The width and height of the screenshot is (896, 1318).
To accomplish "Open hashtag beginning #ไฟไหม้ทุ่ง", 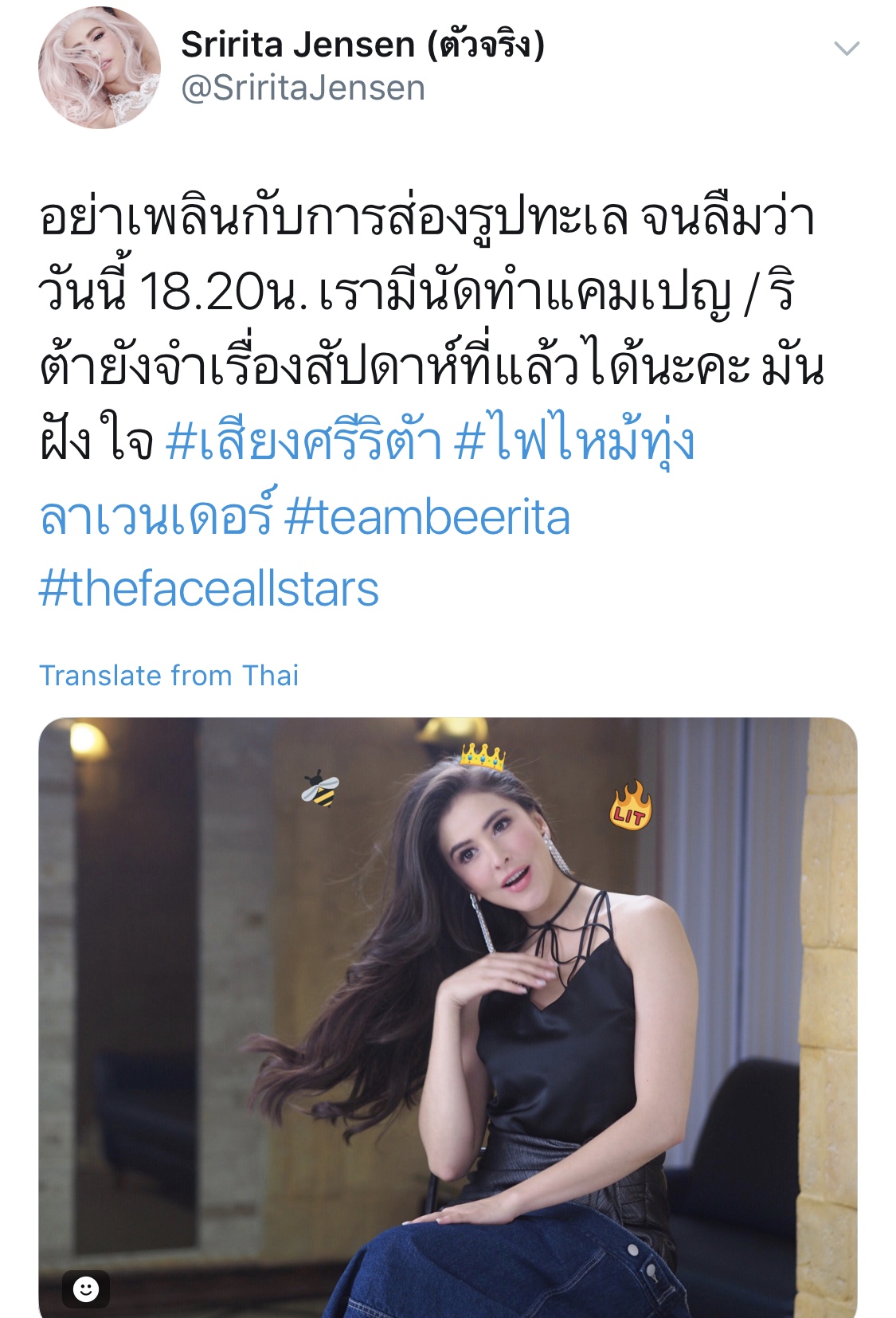I will (x=575, y=441).
